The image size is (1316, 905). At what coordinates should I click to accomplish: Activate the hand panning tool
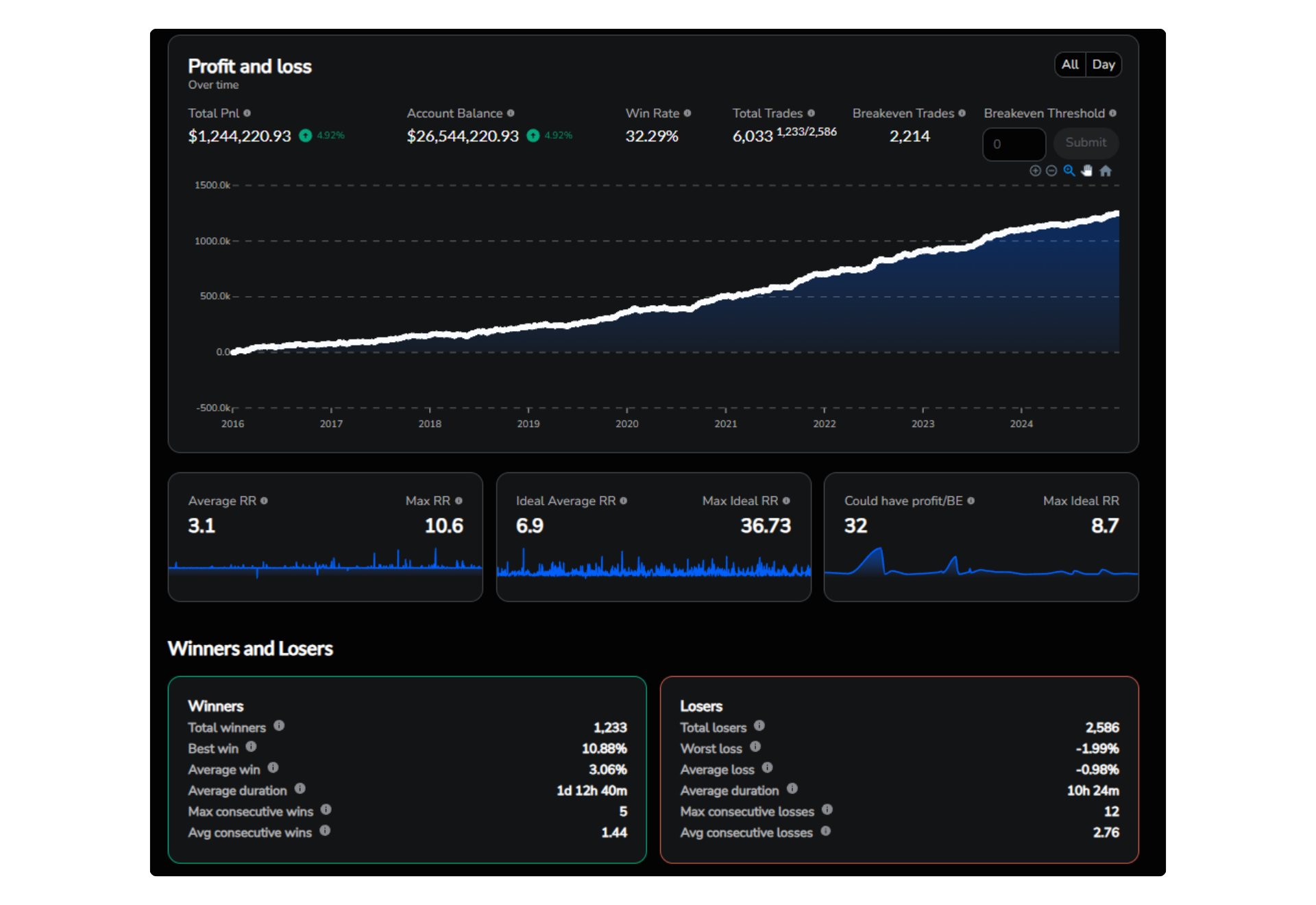[1087, 171]
